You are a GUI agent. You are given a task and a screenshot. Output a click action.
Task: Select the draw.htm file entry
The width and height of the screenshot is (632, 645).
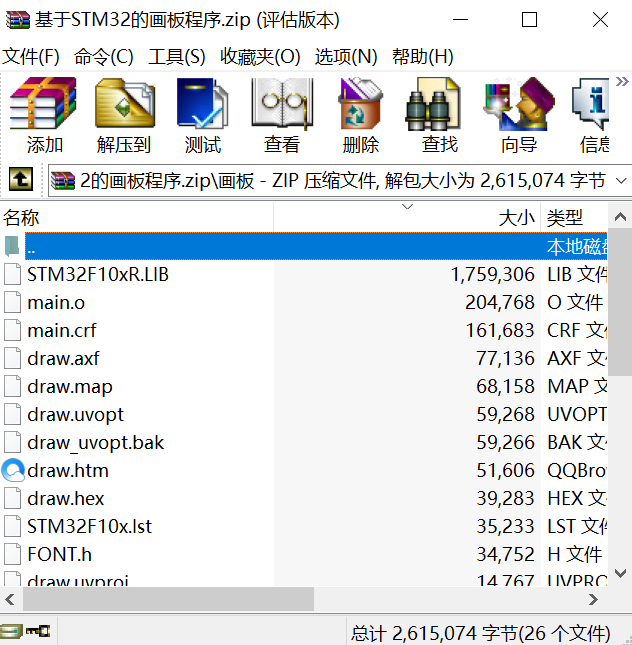coord(68,470)
